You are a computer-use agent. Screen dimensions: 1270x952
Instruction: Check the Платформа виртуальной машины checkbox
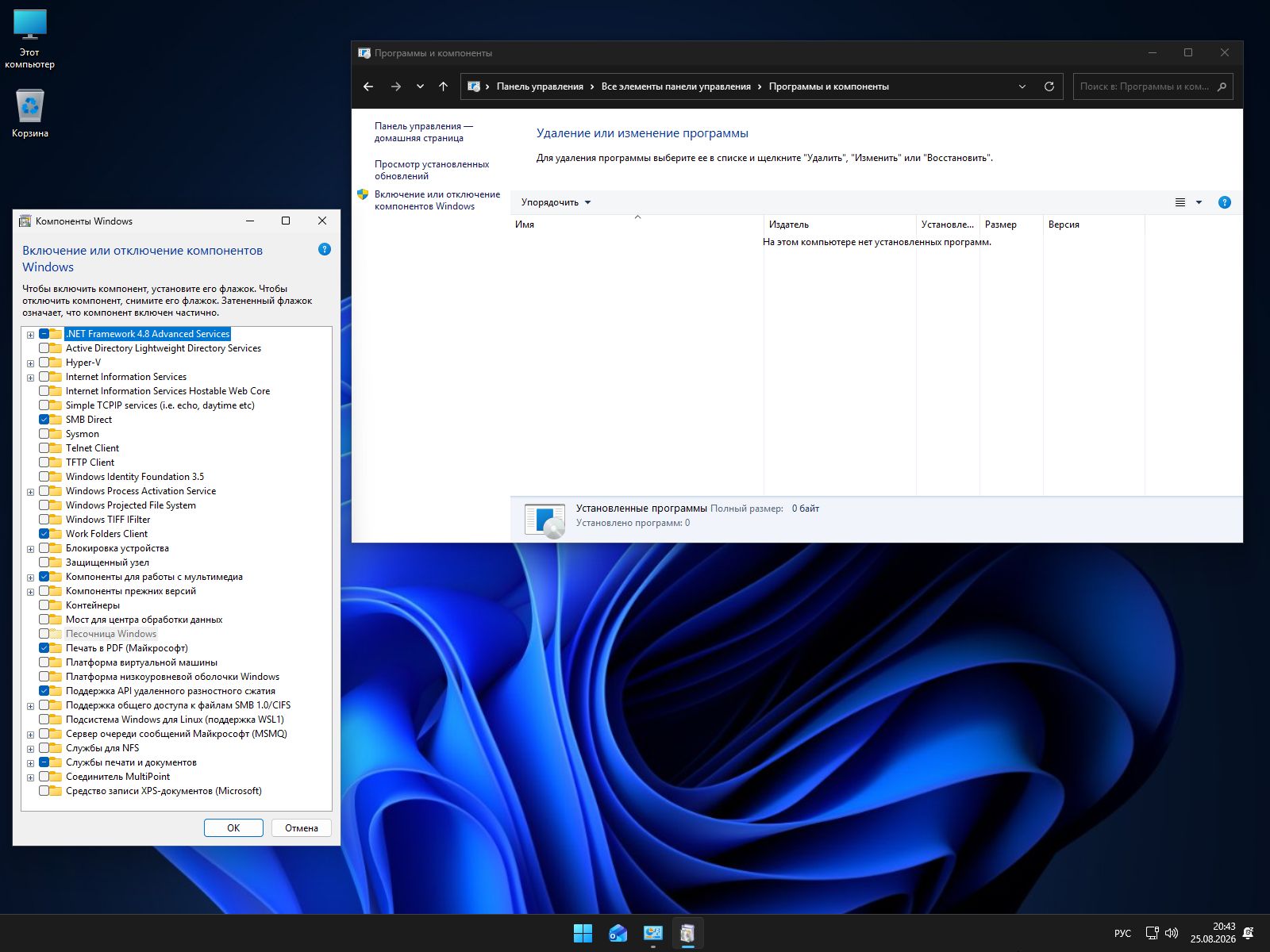point(44,662)
